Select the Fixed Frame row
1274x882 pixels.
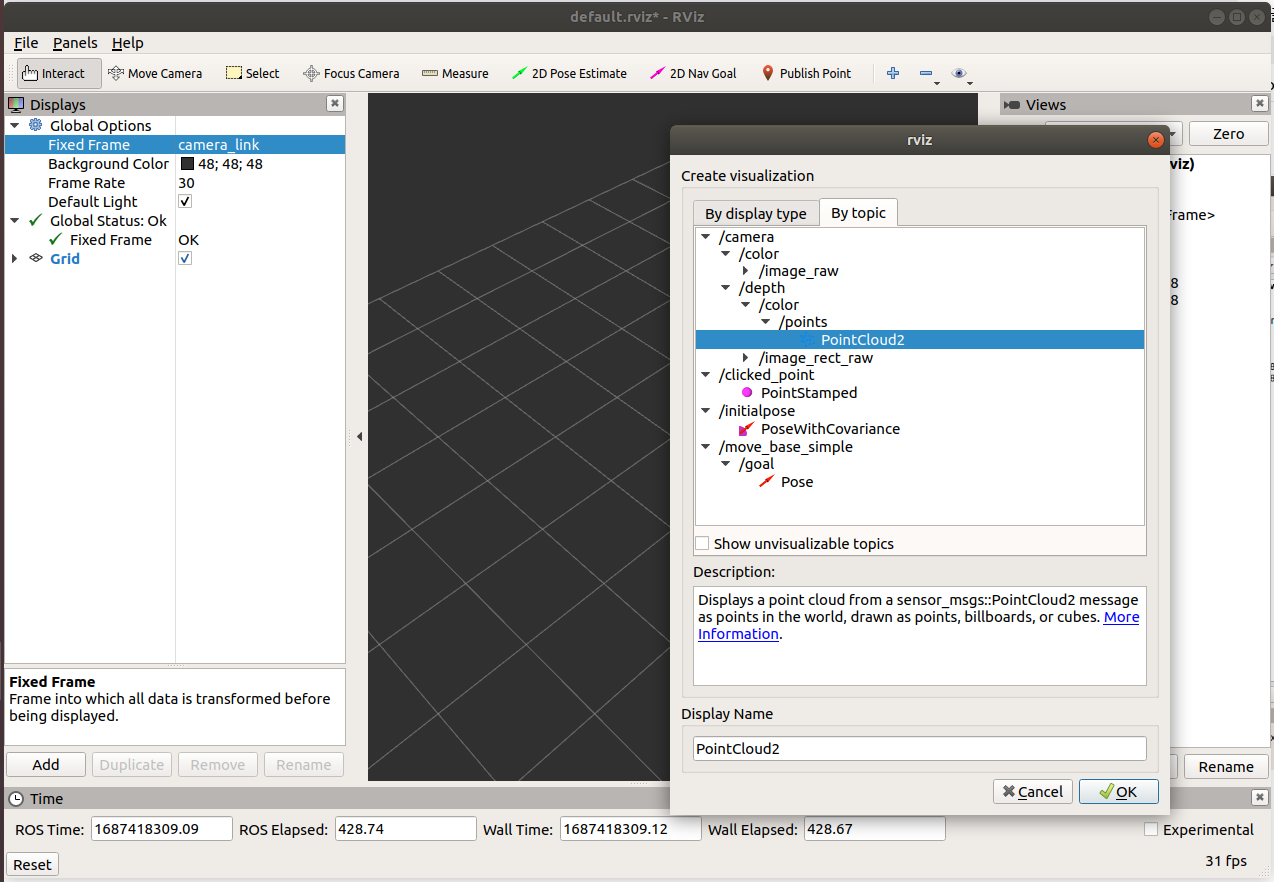pos(175,145)
